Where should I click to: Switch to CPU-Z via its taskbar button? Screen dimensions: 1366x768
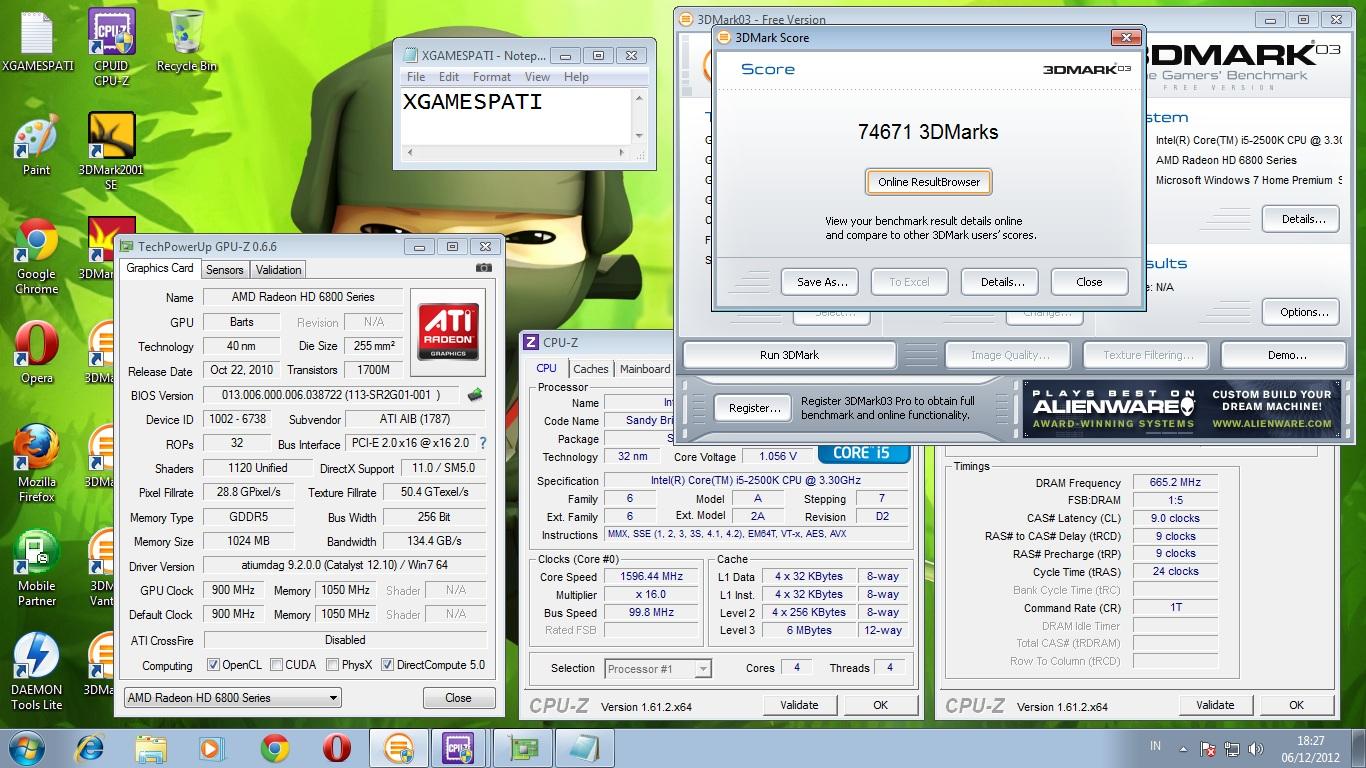458,748
